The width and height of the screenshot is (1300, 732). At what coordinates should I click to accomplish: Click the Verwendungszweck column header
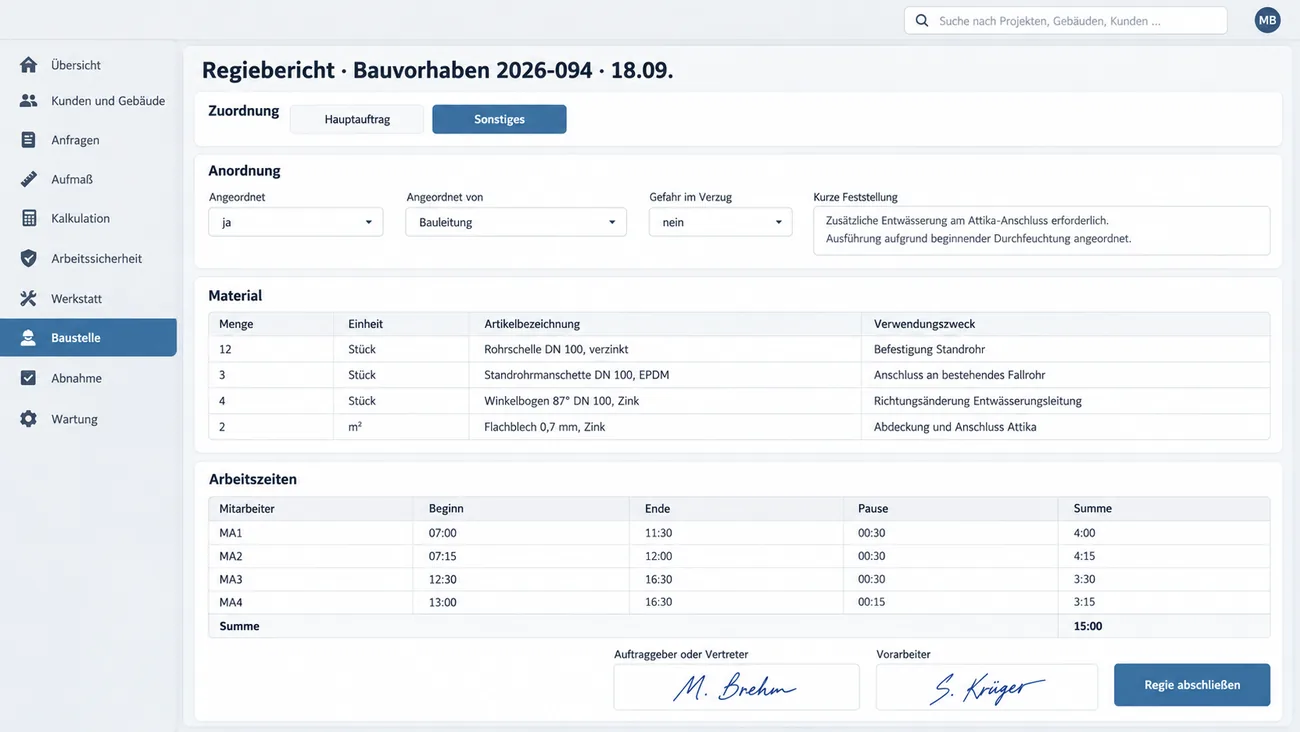click(1066, 324)
